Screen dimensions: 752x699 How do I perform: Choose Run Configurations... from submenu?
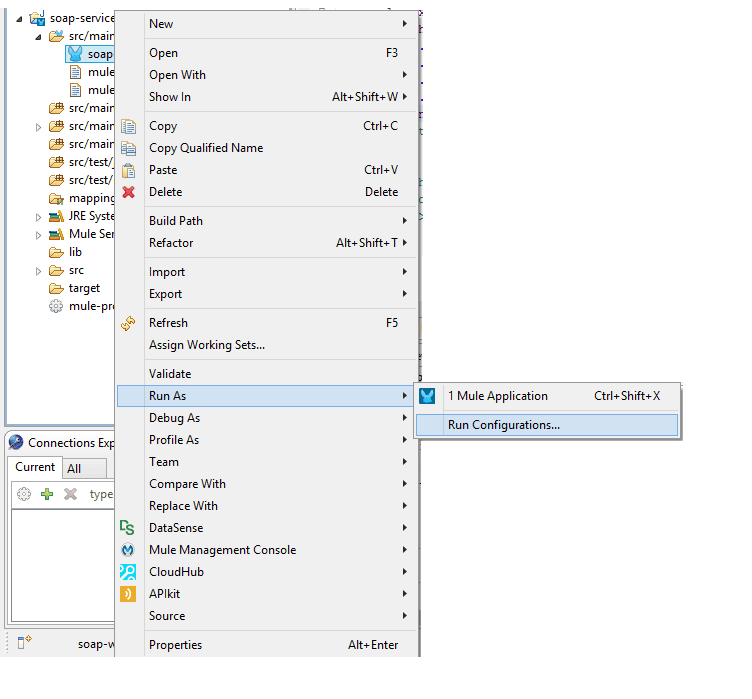click(x=547, y=425)
